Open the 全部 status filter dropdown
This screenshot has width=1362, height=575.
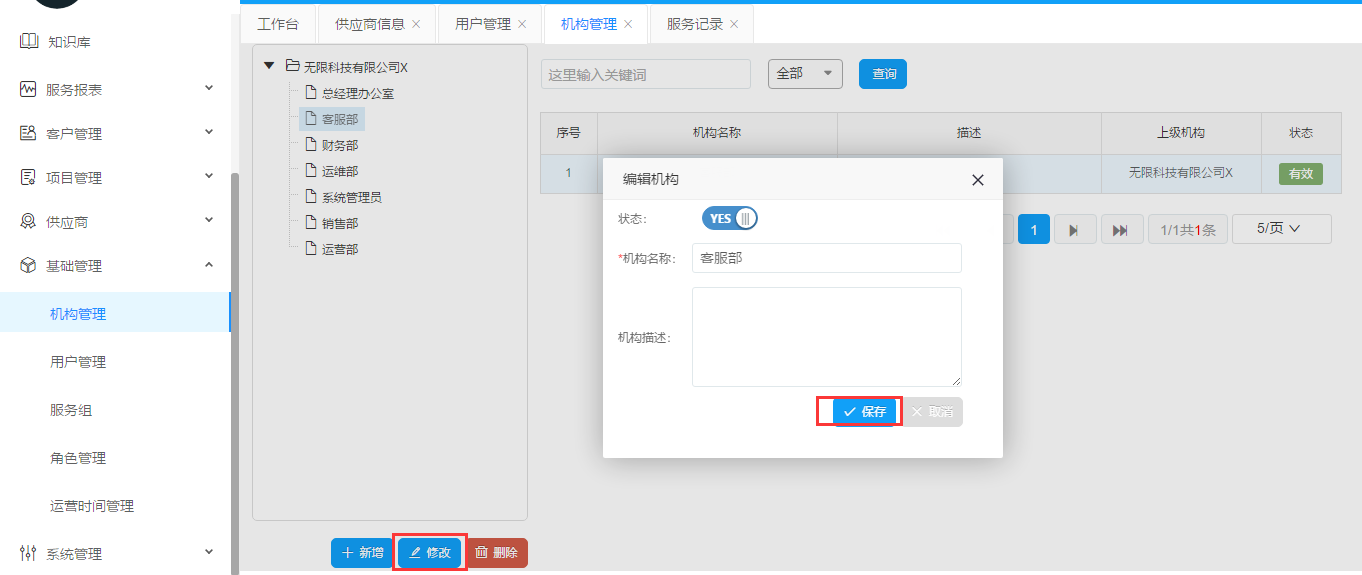(x=805, y=74)
